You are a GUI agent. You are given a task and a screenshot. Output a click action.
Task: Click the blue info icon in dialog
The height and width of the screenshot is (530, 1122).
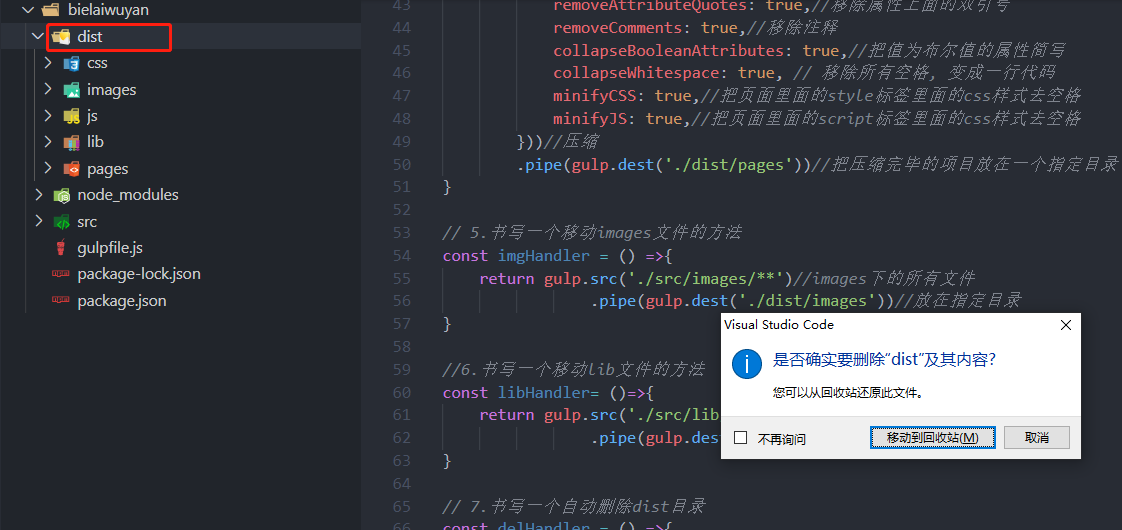pos(746,364)
